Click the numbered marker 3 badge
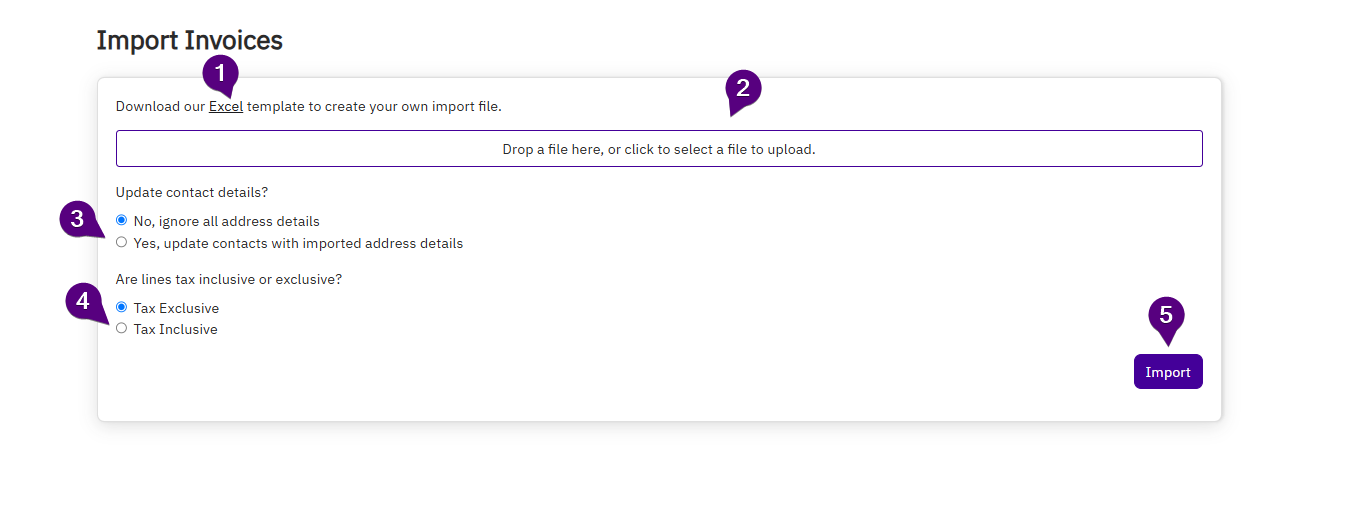The width and height of the screenshot is (1350, 507). click(78, 219)
